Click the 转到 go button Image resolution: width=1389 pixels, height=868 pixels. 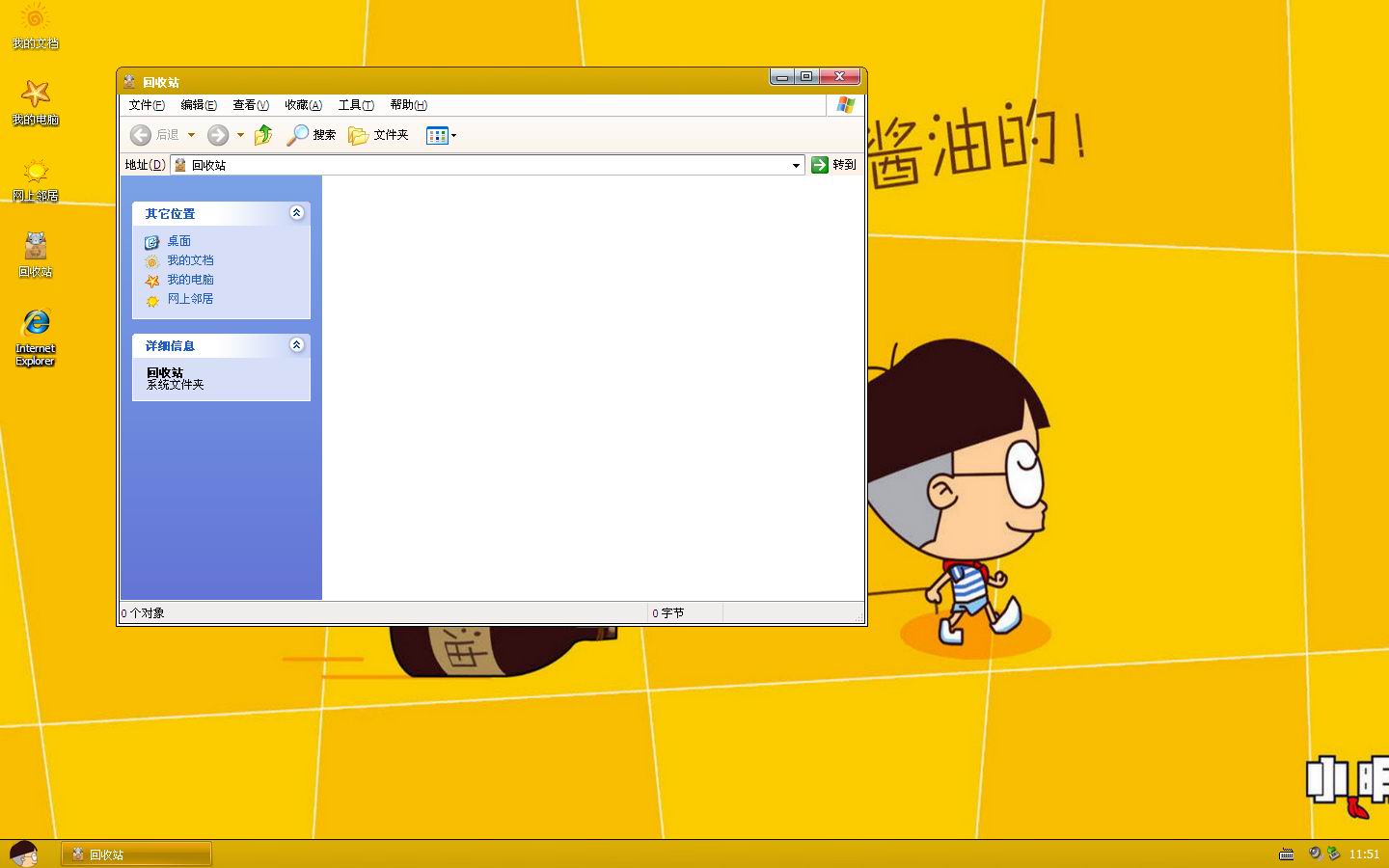point(834,165)
